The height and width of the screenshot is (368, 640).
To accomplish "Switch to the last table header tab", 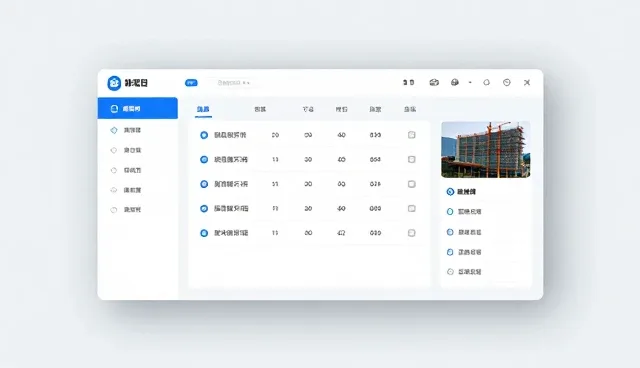I will [410, 109].
